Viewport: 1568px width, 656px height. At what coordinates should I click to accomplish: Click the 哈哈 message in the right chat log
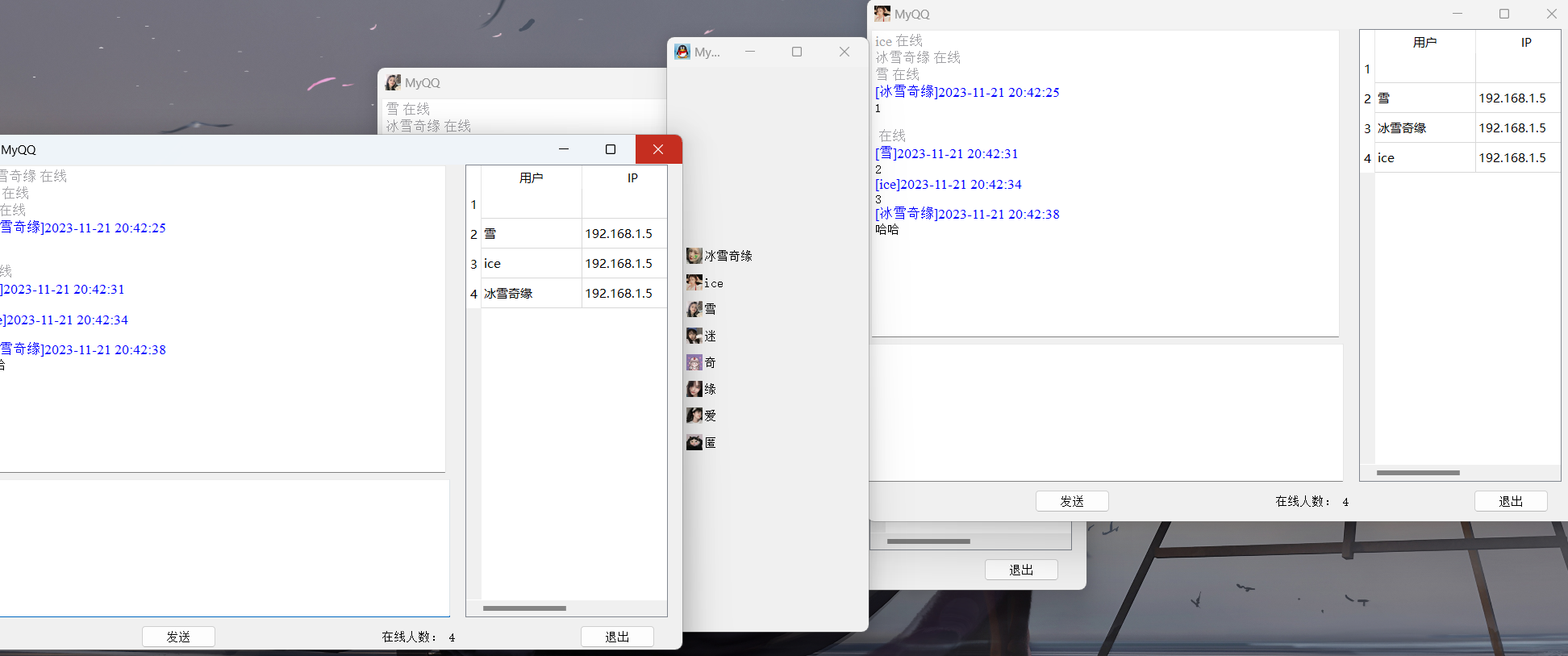886,229
